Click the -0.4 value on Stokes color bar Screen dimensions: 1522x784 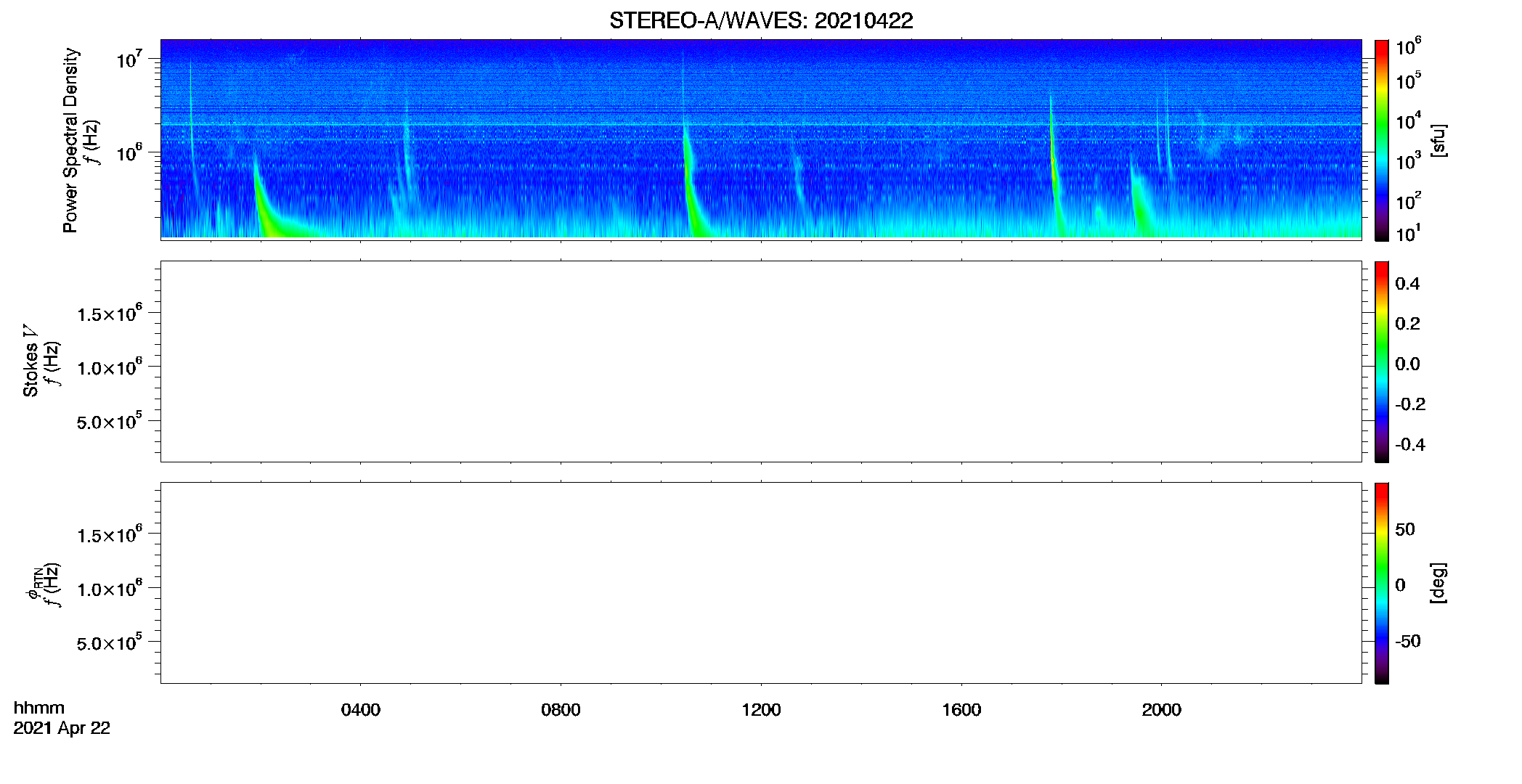(1410, 445)
